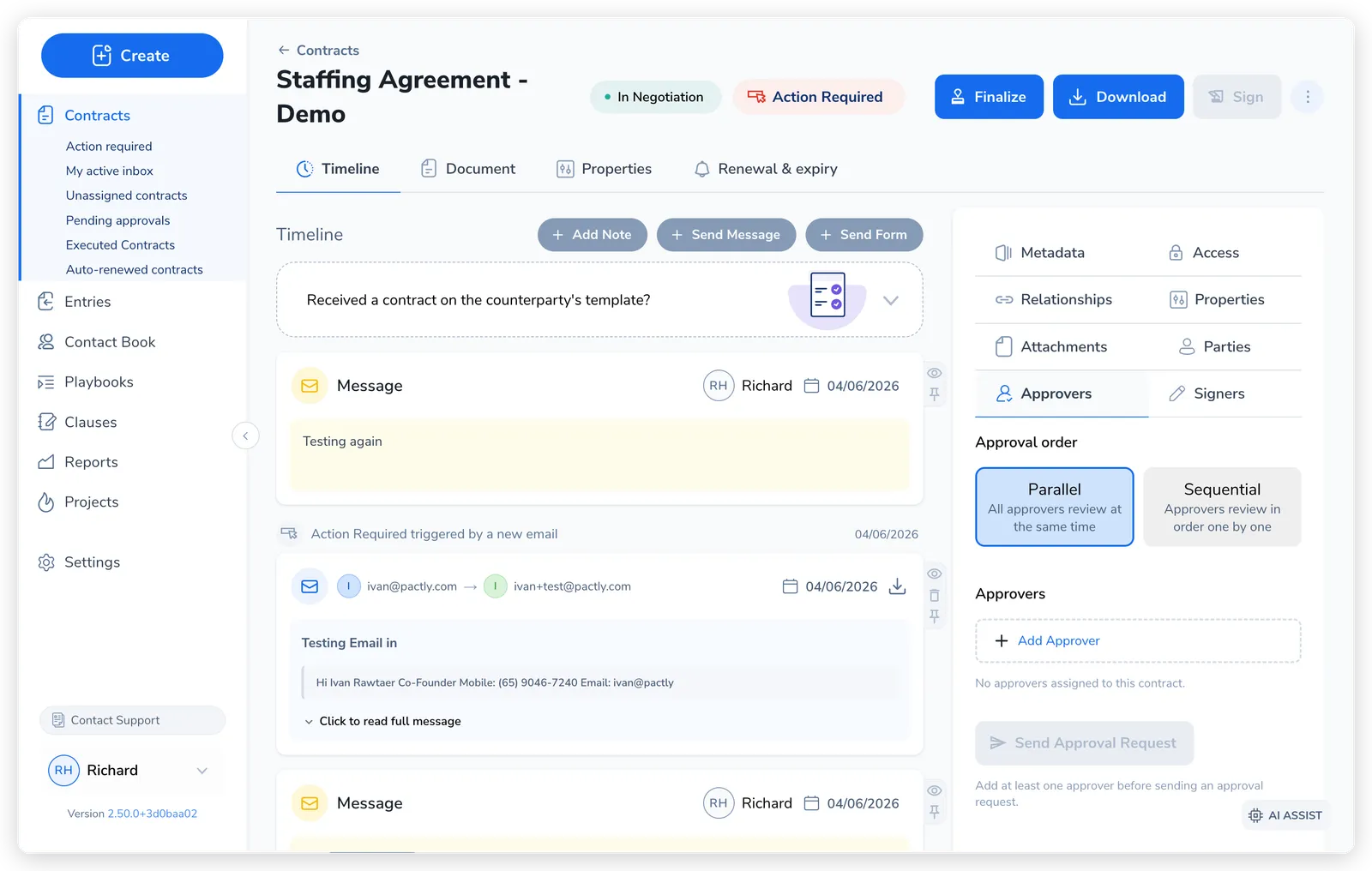Click Add Approver
Screen dimensions: 1372x871
(1138, 641)
